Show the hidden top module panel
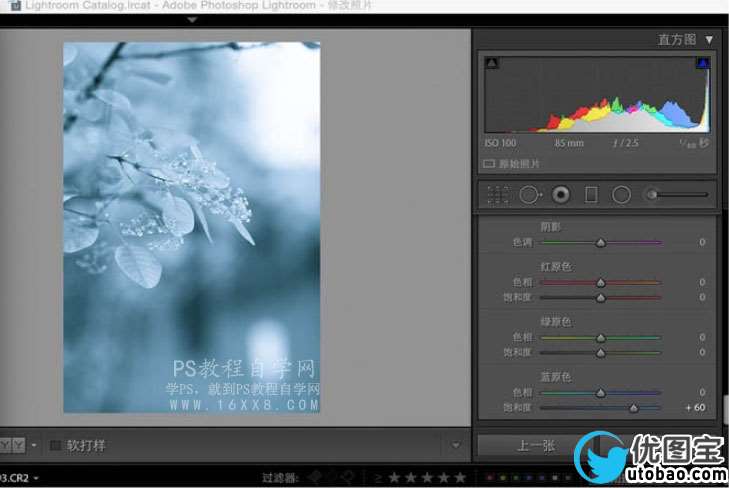 pos(192,20)
